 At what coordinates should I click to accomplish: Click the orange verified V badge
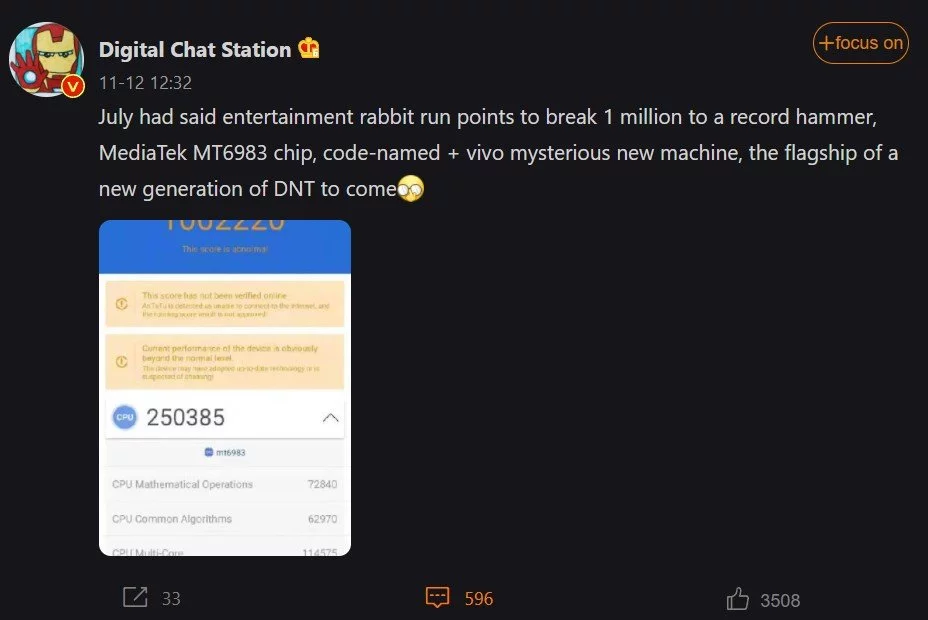pos(73,87)
